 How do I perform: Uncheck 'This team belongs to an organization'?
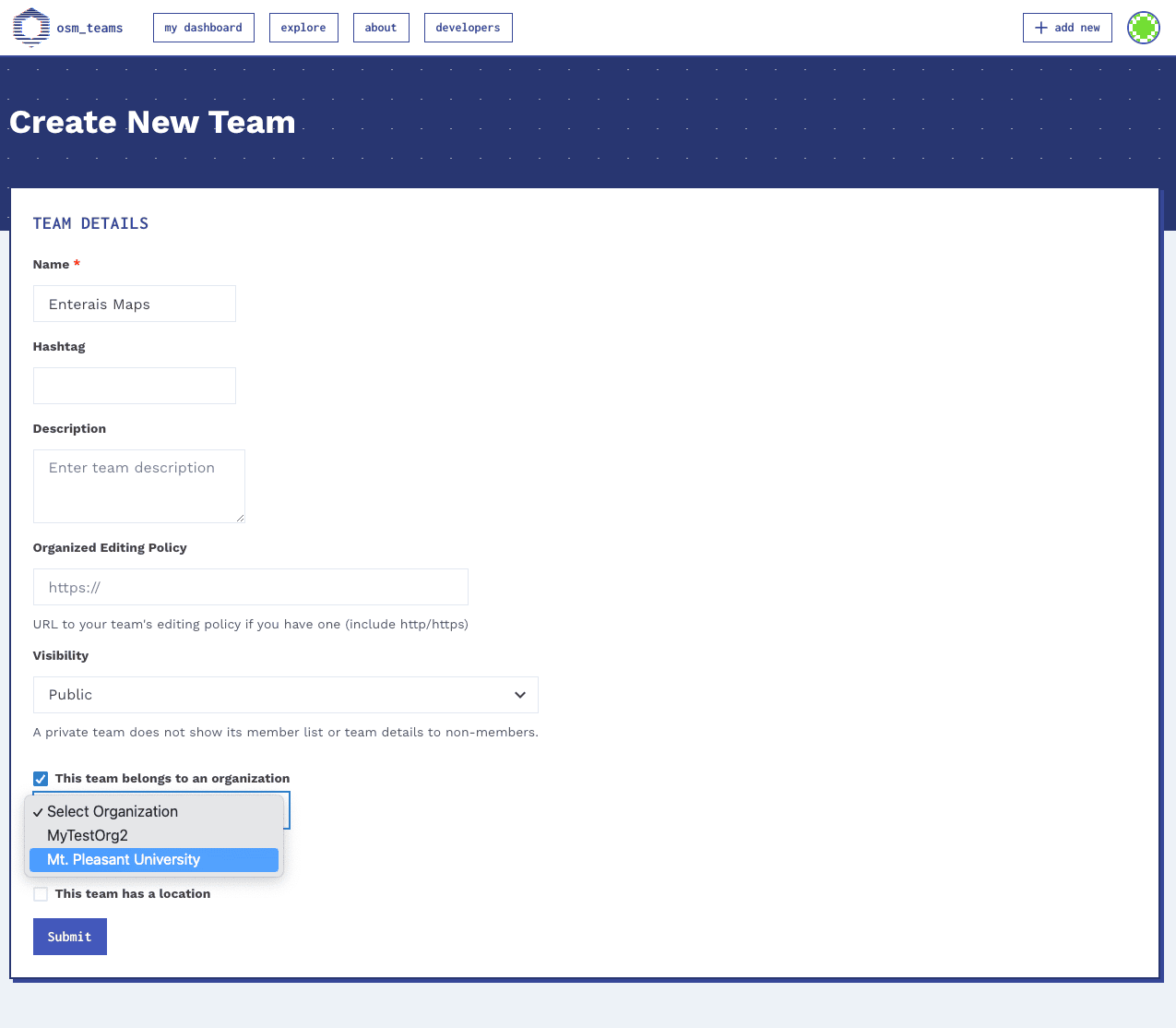tap(40, 778)
